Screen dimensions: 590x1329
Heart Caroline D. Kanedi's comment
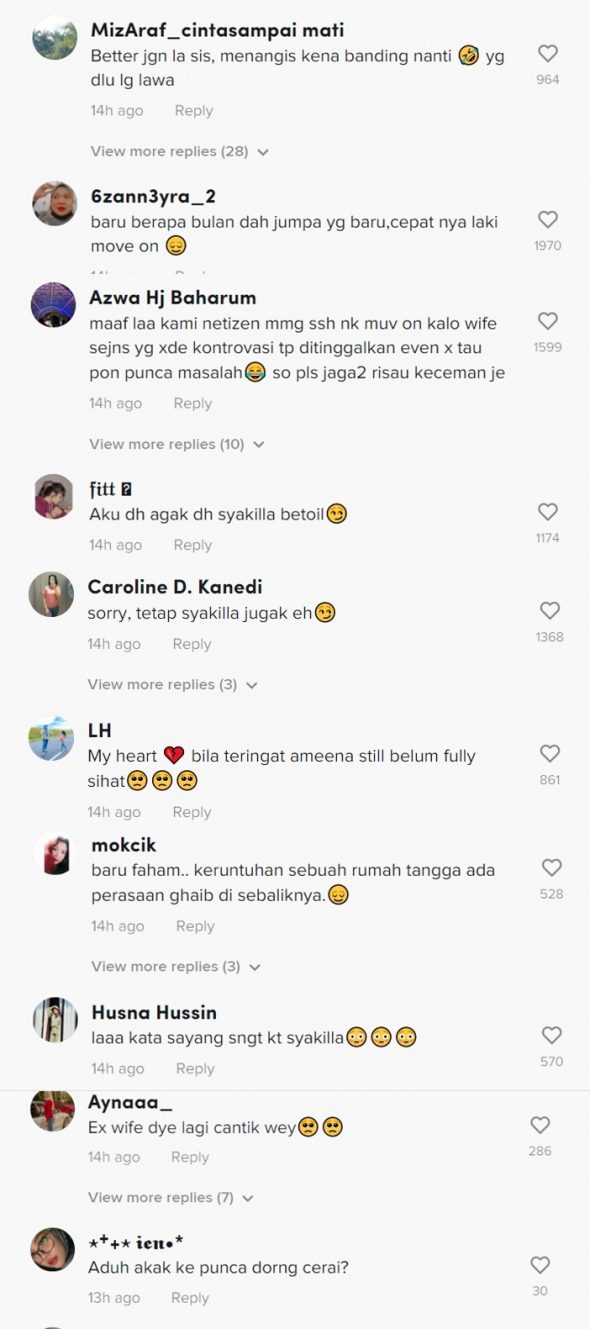(x=550, y=610)
